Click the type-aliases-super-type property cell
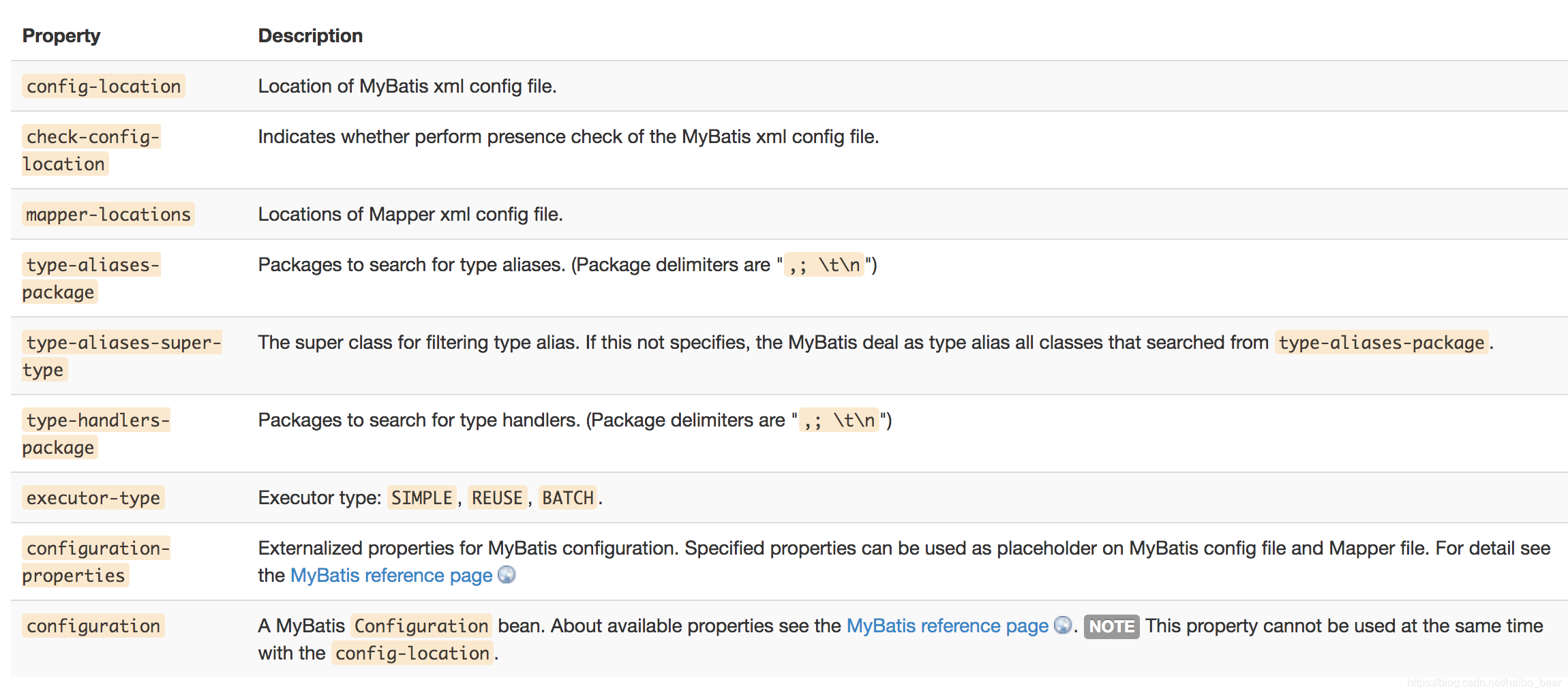1568x695 pixels. (x=122, y=356)
